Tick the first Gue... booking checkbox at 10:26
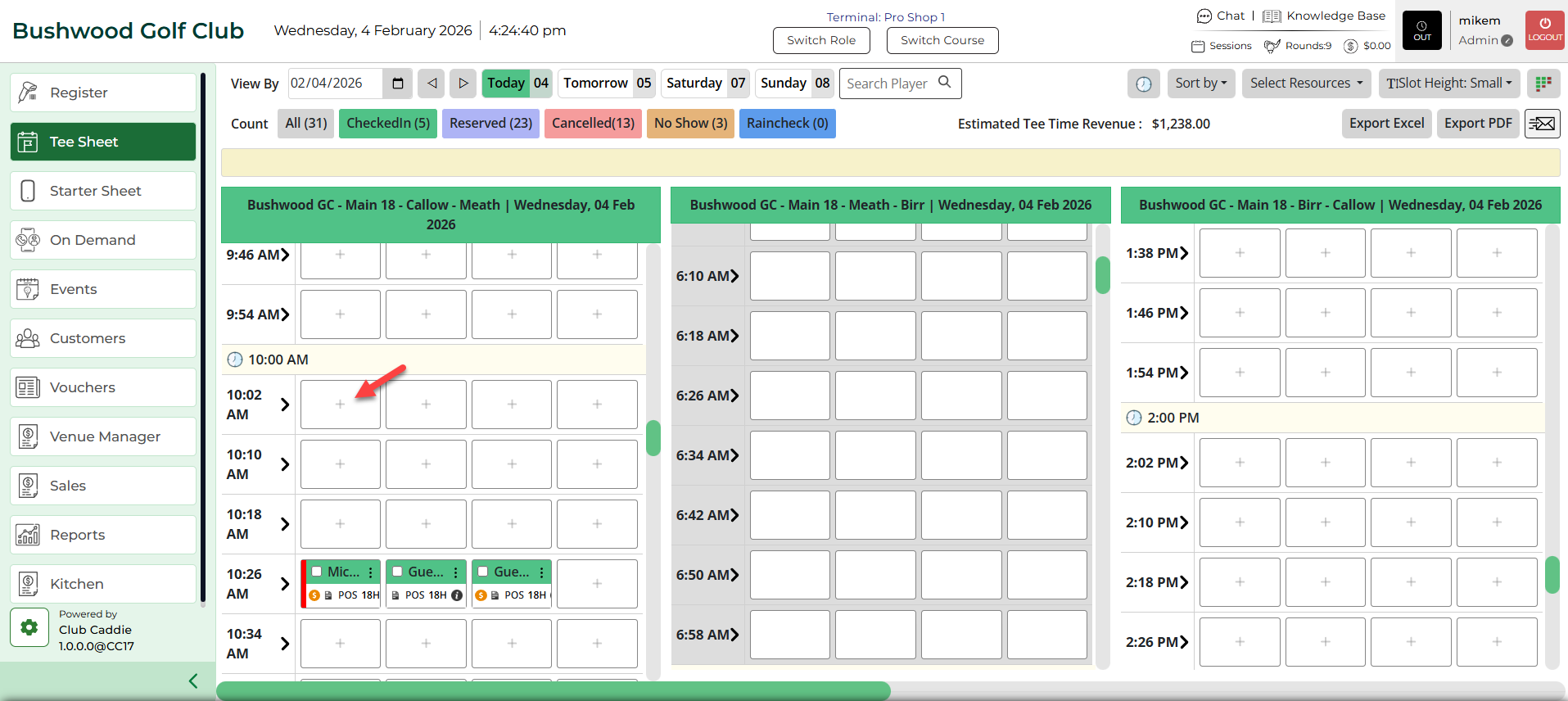This screenshot has height=701, width=1568. [x=397, y=572]
